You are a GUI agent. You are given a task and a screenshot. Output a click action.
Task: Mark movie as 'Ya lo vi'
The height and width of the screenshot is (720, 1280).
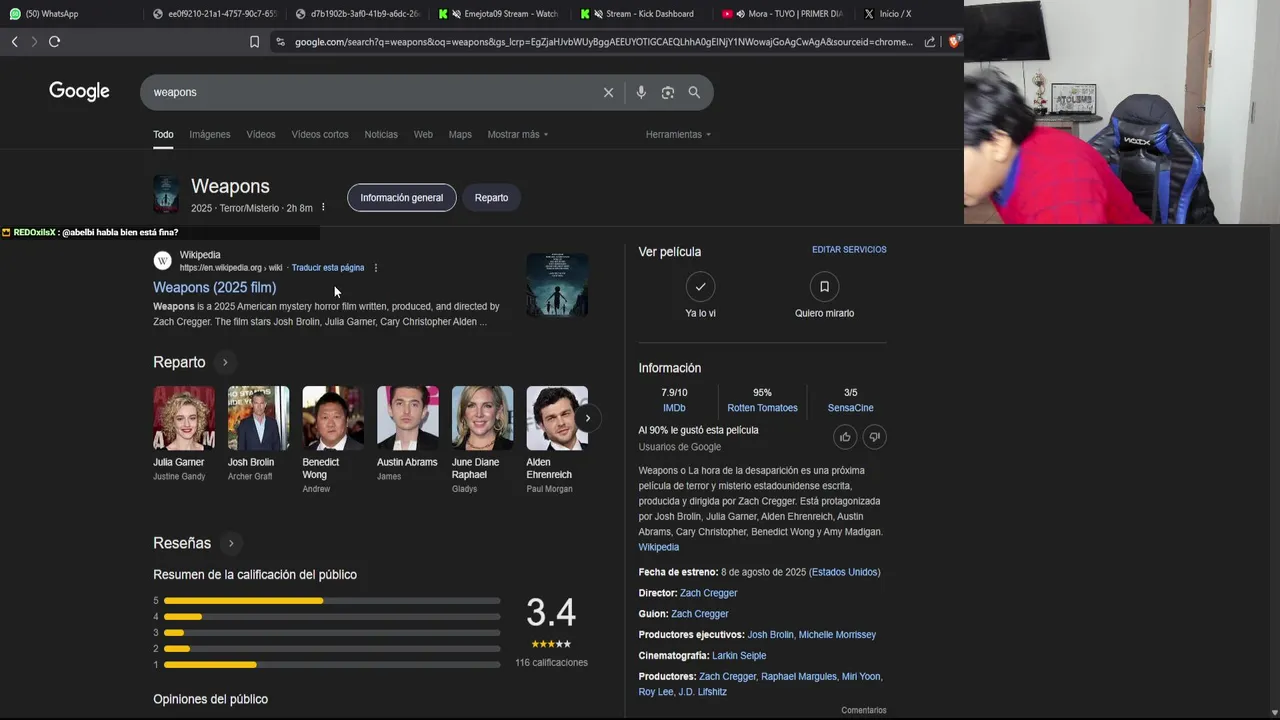point(700,287)
